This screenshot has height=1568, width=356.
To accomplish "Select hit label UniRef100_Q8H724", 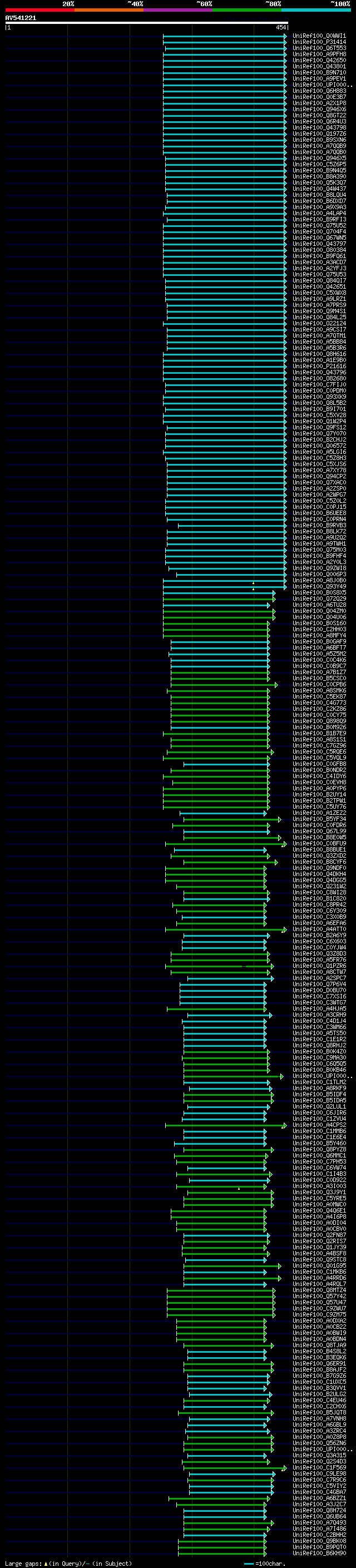I will pos(319,1511).
